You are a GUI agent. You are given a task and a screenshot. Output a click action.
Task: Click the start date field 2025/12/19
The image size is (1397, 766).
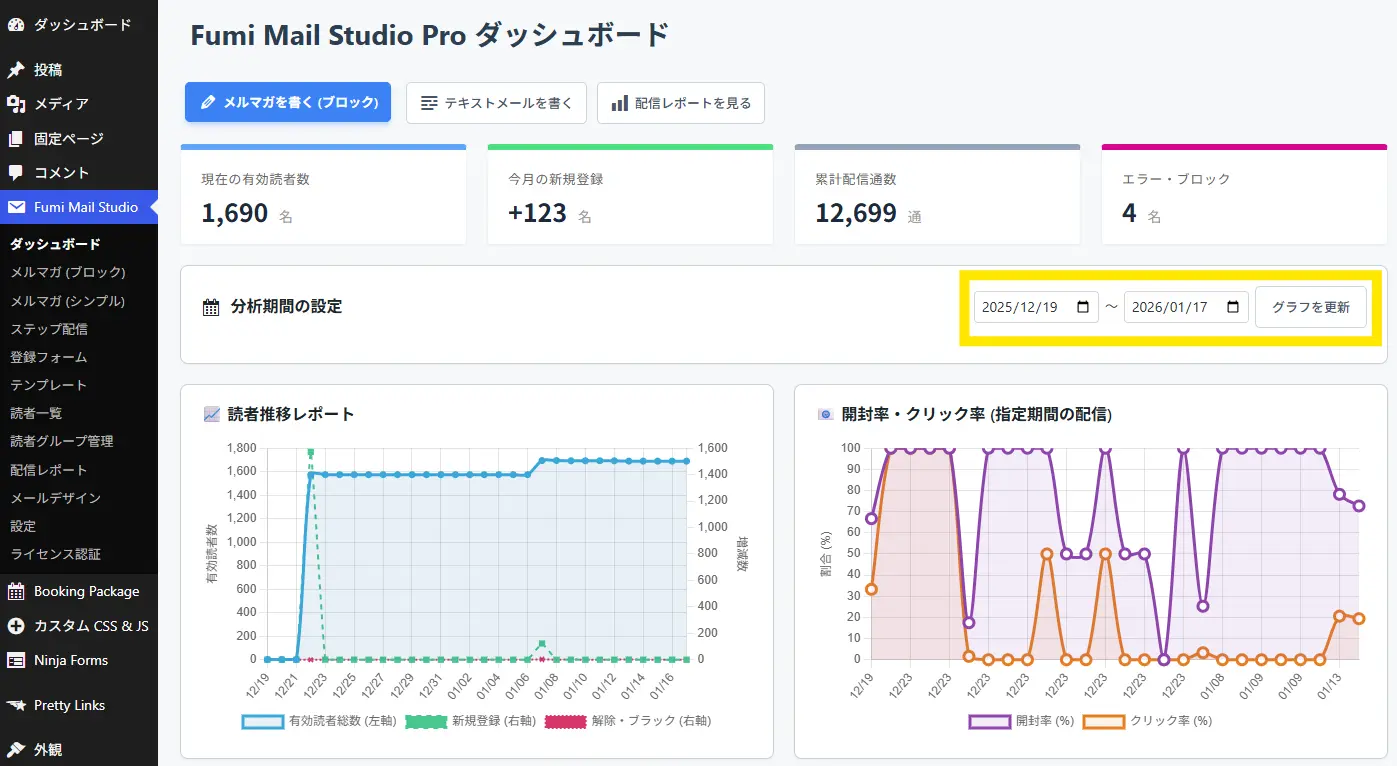pos(1024,308)
